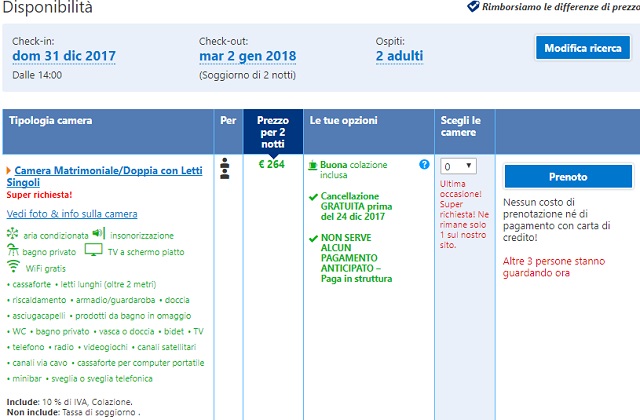
Task: Open Vedi foto & info sulla camera
Action: (72, 214)
